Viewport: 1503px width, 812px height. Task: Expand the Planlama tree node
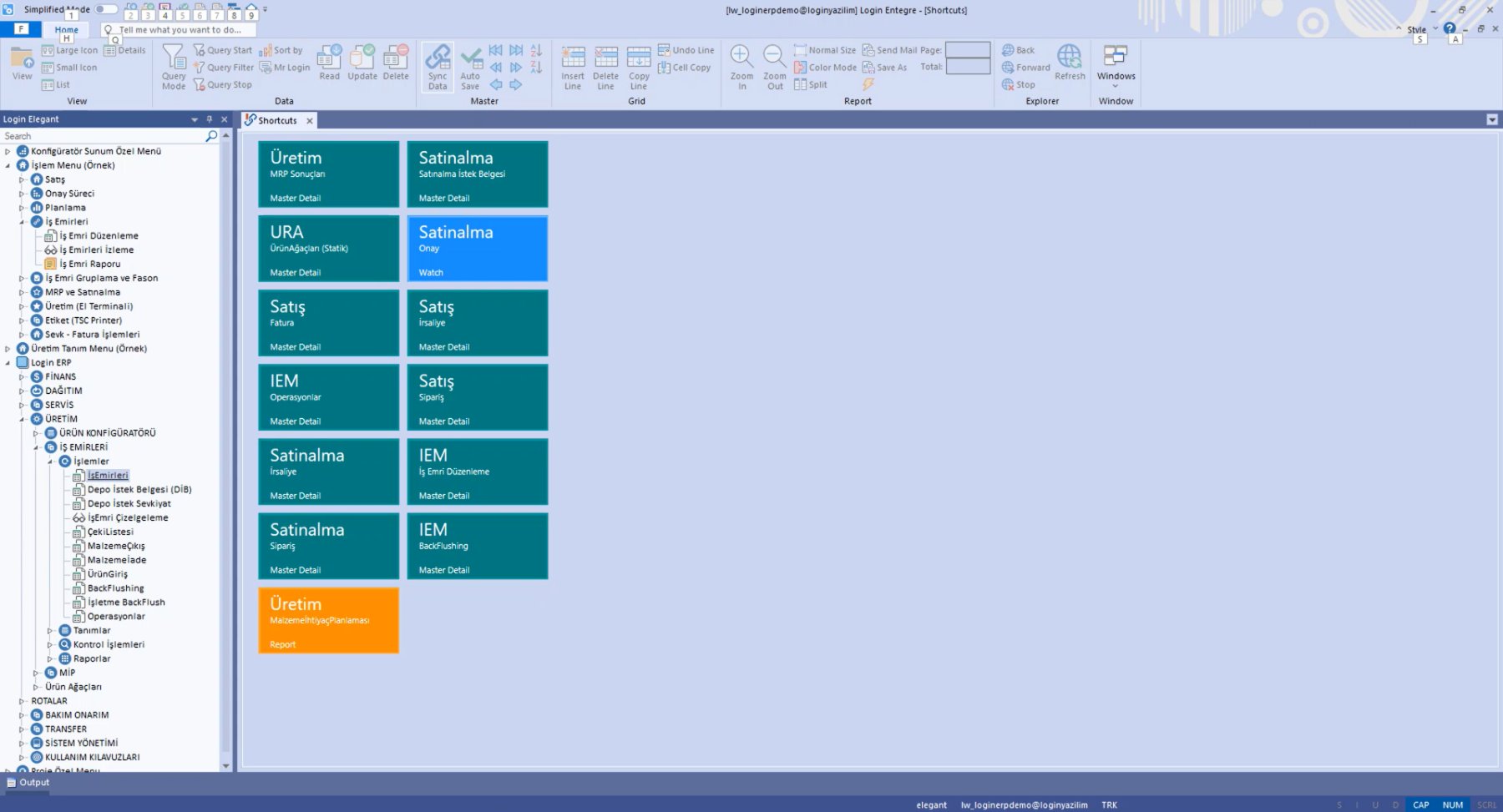[x=23, y=208]
